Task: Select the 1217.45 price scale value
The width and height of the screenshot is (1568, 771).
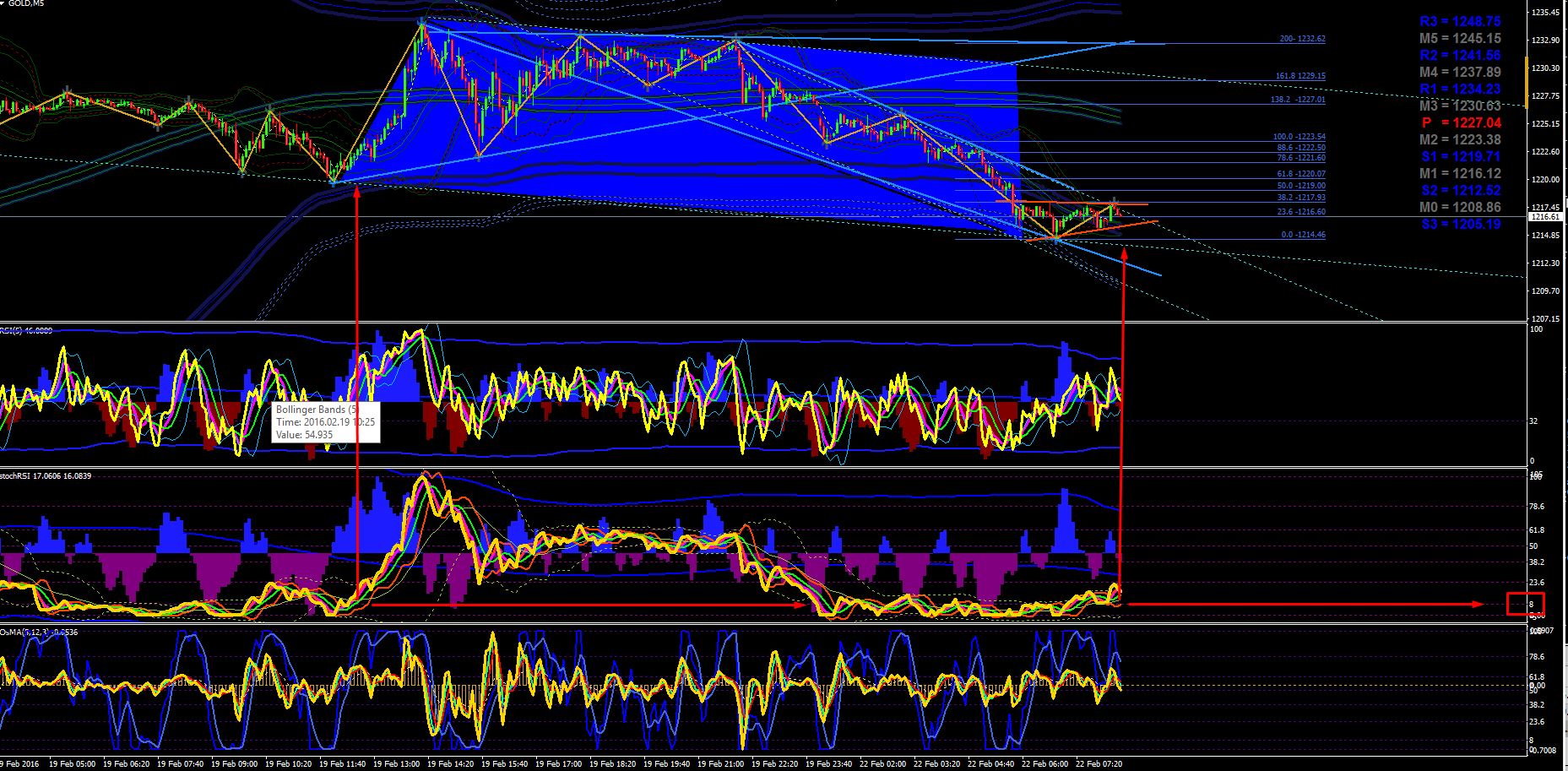Action: coord(1545,208)
